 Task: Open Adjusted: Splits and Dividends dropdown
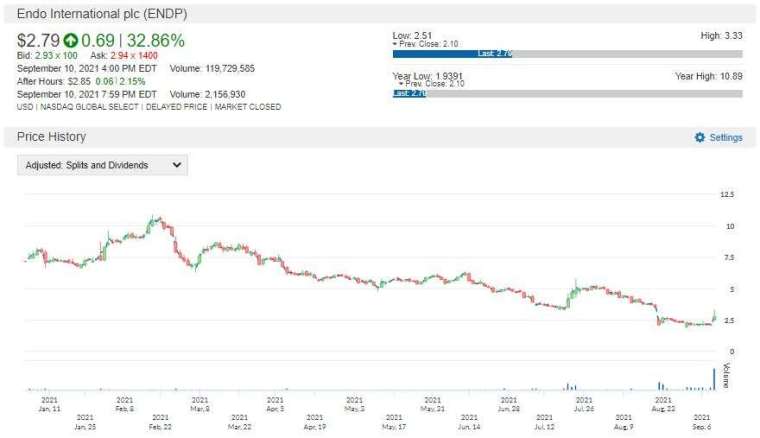pos(102,165)
